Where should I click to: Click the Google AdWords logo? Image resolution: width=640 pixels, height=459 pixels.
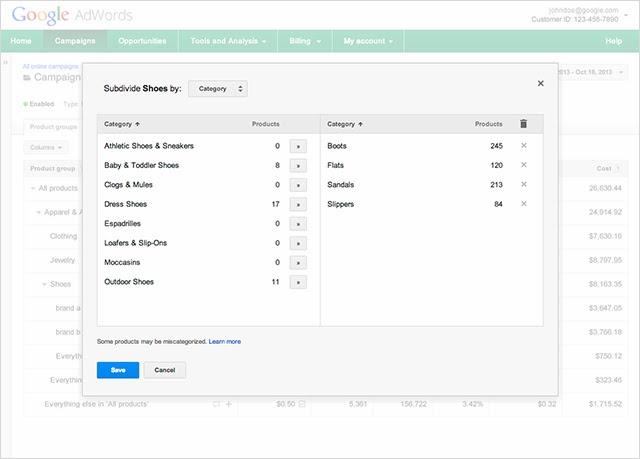point(72,16)
